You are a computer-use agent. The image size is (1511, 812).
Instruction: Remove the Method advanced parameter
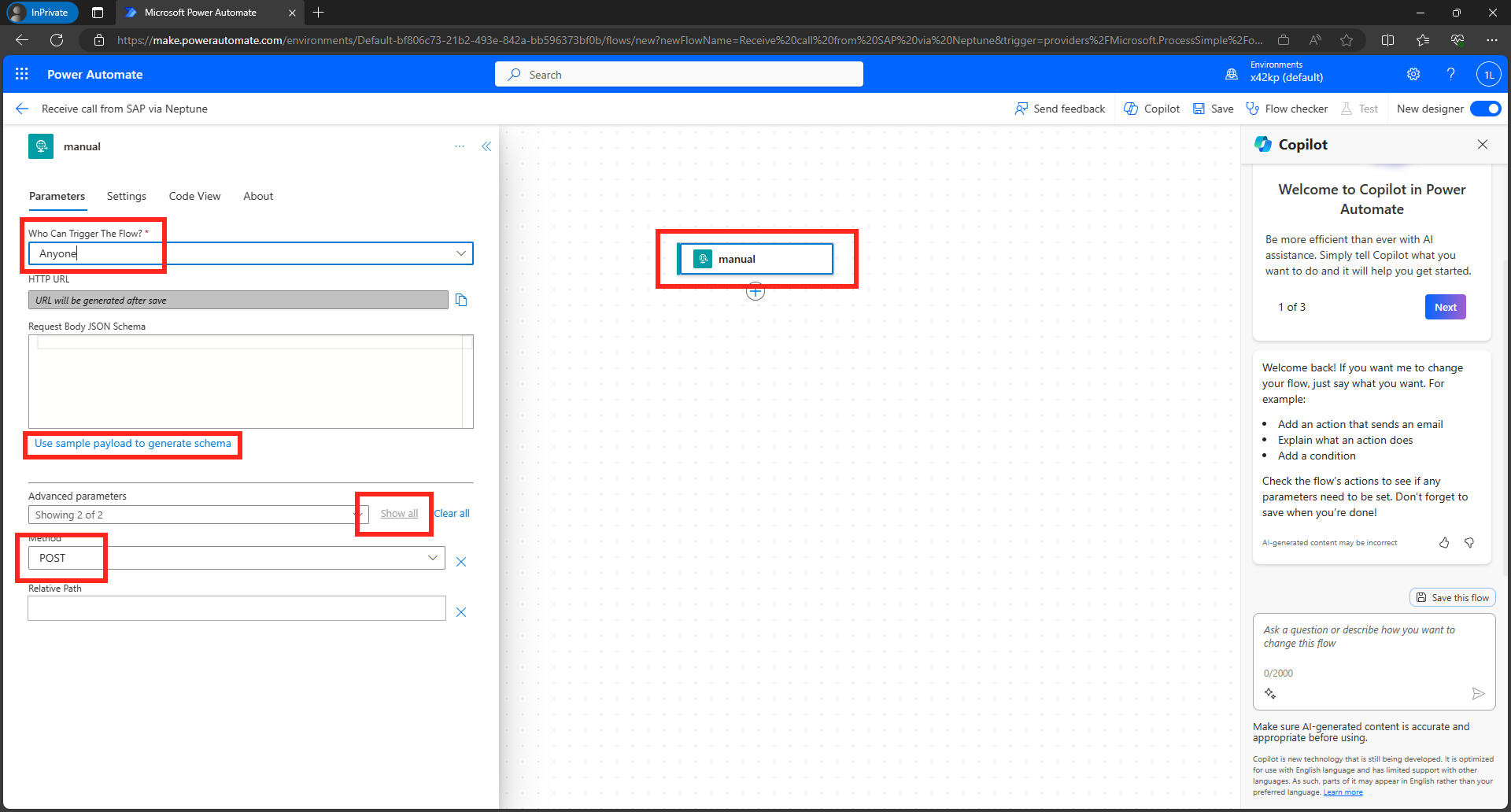coord(461,561)
